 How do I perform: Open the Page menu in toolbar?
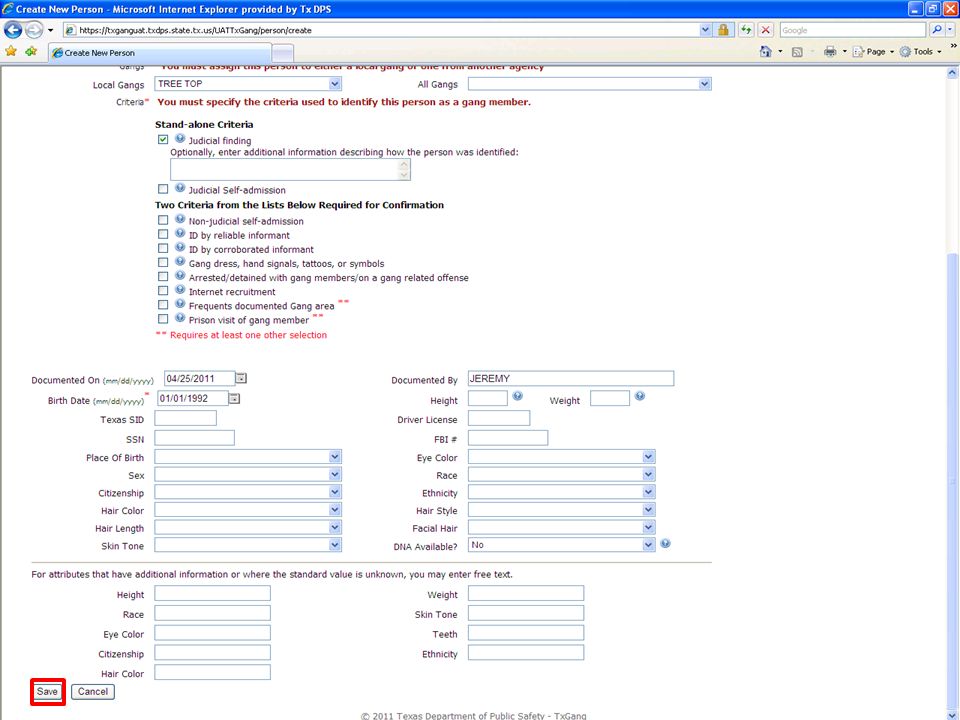[873, 52]
